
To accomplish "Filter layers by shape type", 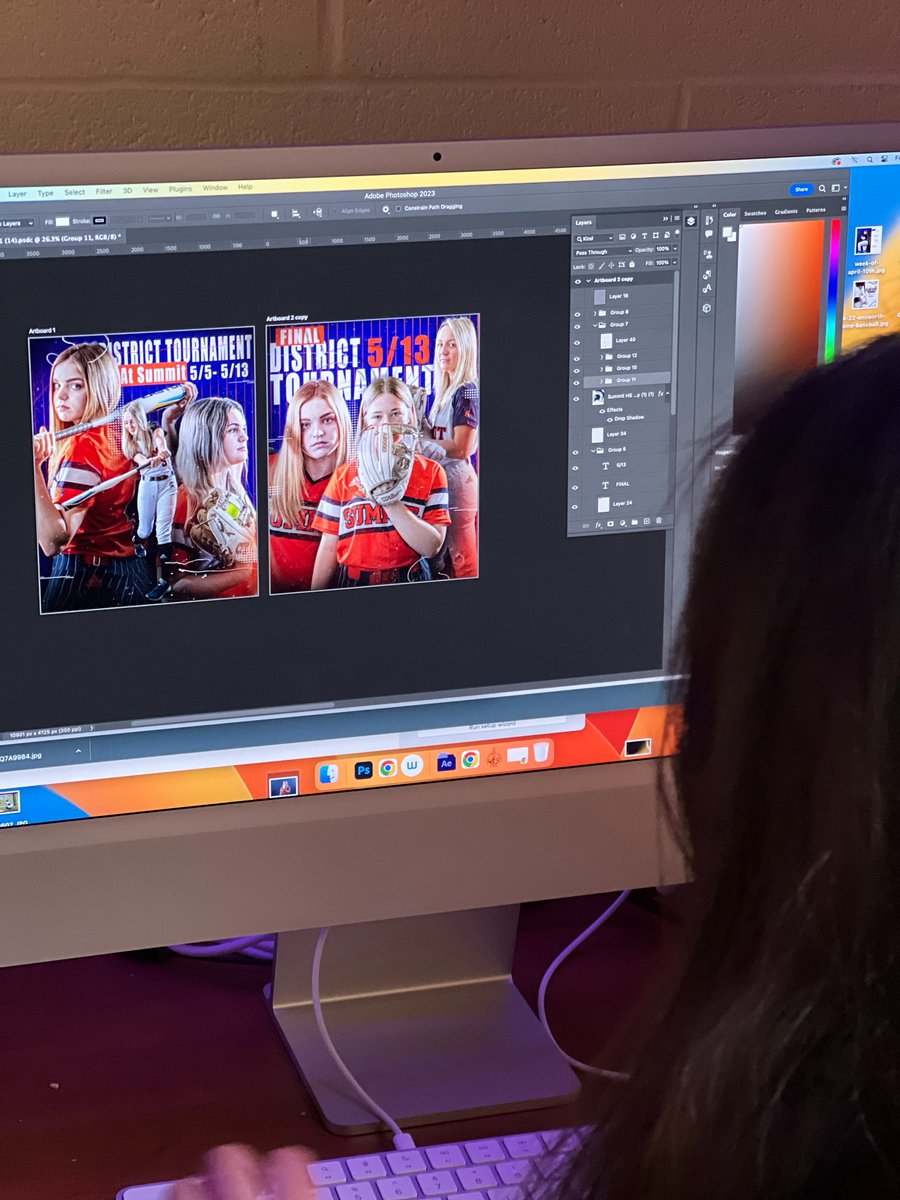I will click(655, 236).
